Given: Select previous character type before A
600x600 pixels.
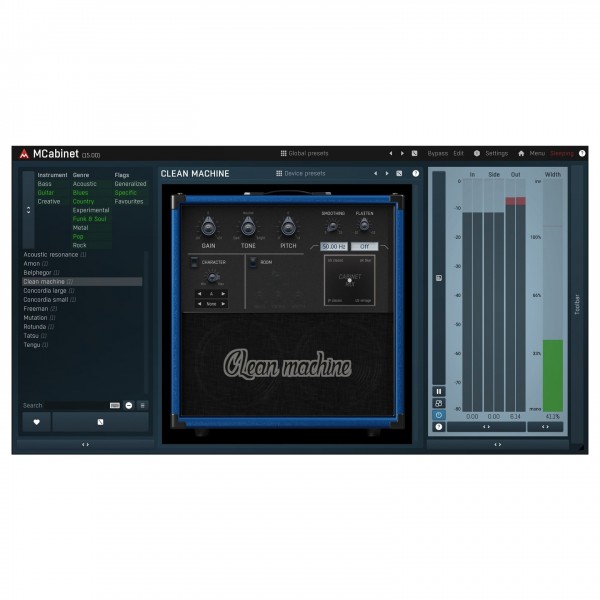Looking at the screenshot, I should click(x=199, y=294).
